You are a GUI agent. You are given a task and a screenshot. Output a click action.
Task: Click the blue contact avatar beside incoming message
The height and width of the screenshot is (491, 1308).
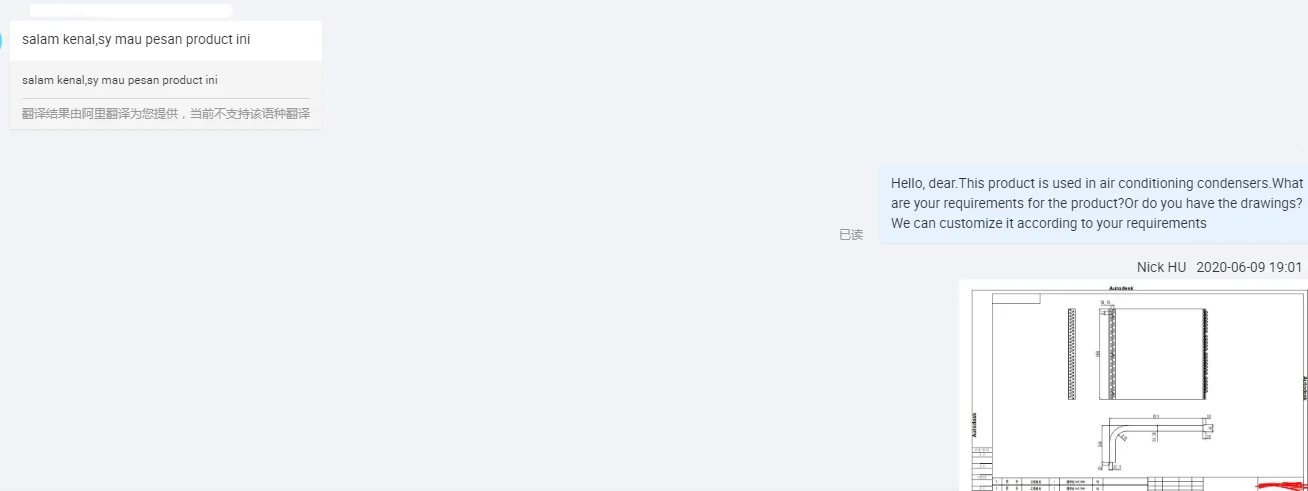tap(2, 40)
